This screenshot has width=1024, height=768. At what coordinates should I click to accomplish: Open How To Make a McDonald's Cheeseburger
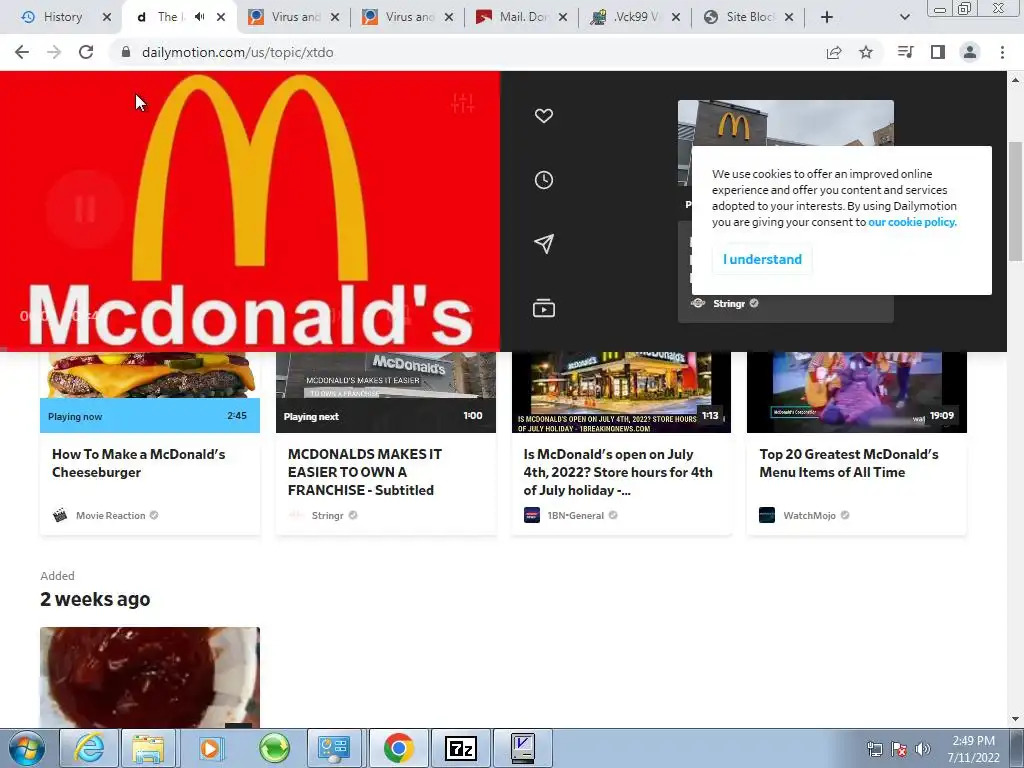(138, 463)
